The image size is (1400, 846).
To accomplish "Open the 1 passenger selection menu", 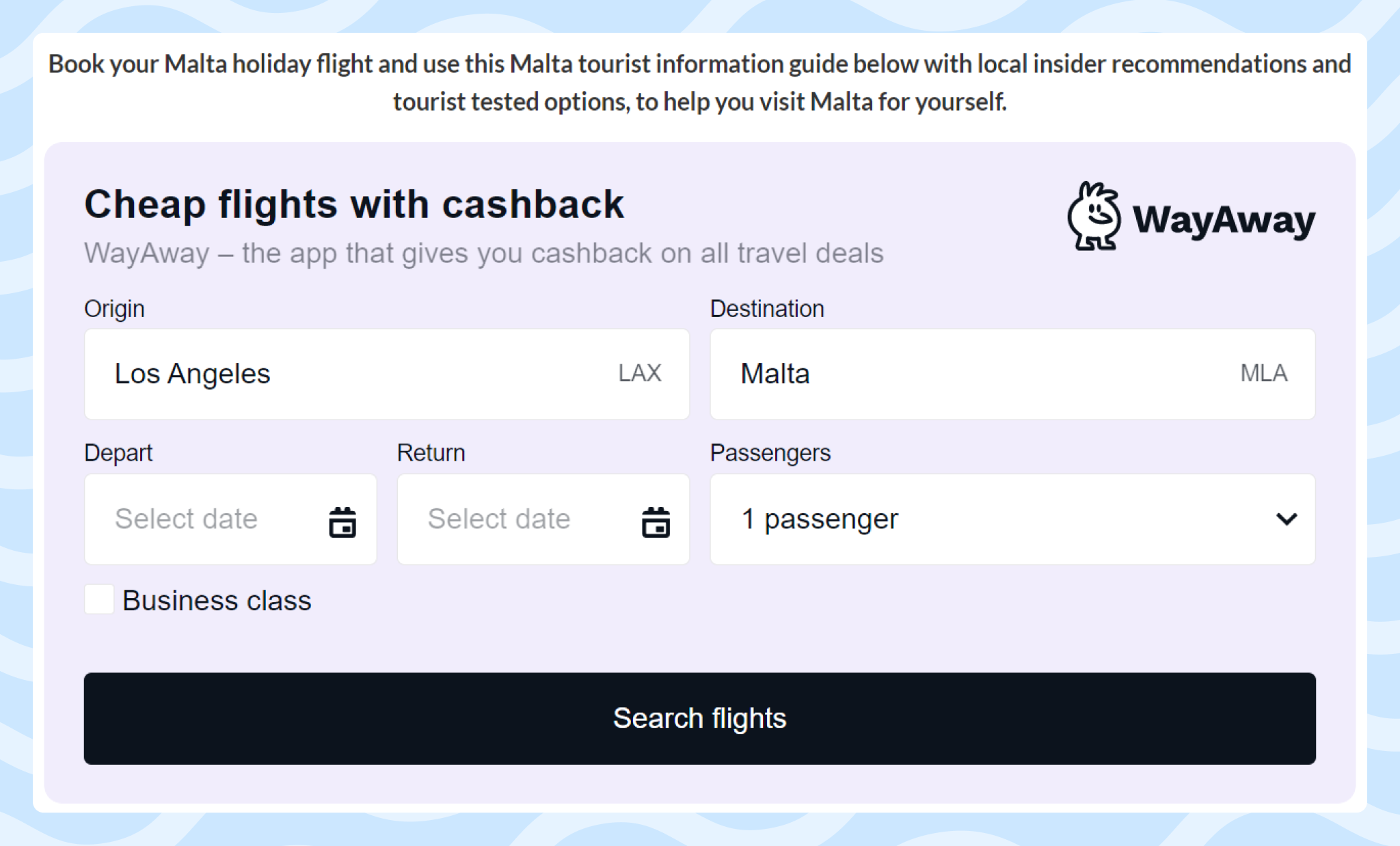I will pyautogui.click(x=820, y=519).
